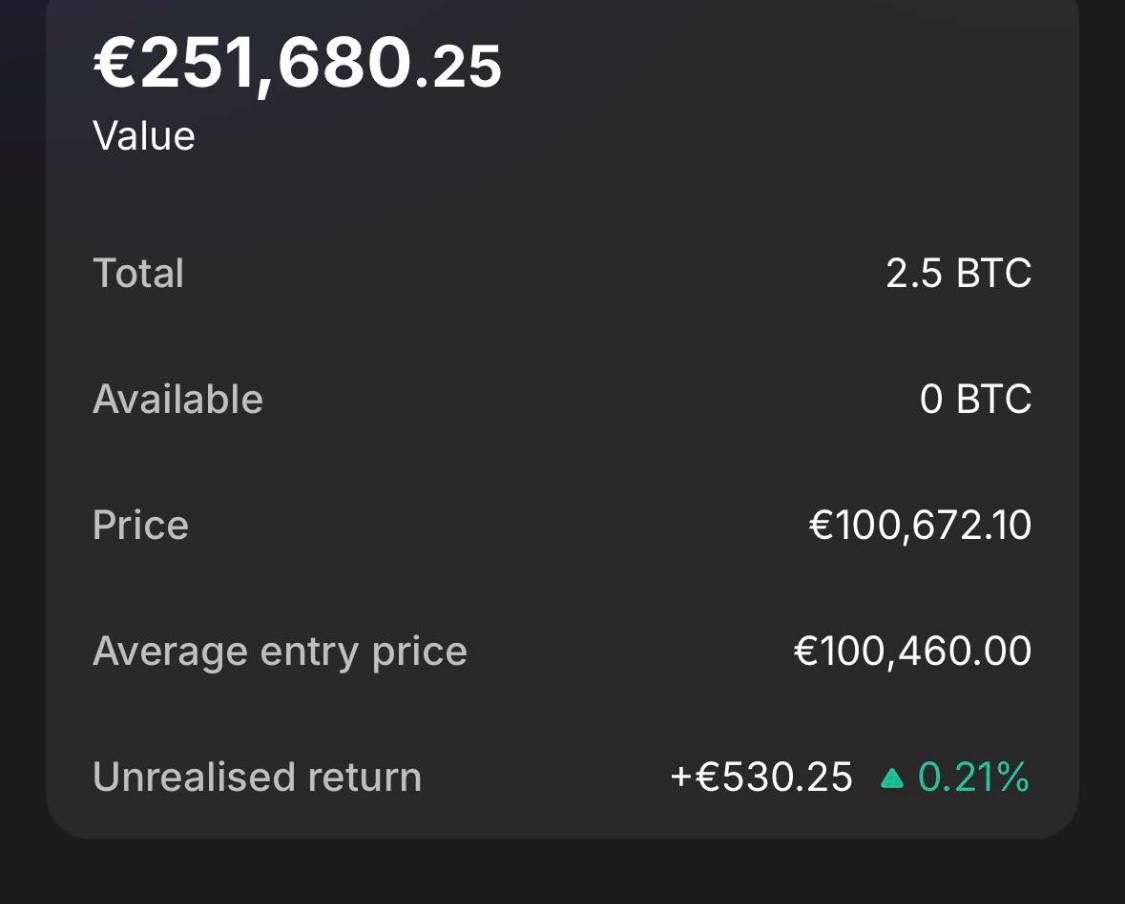Select the green 0.21% percentage change
Screen dimensions: 1125x904
tap(973, 777)
